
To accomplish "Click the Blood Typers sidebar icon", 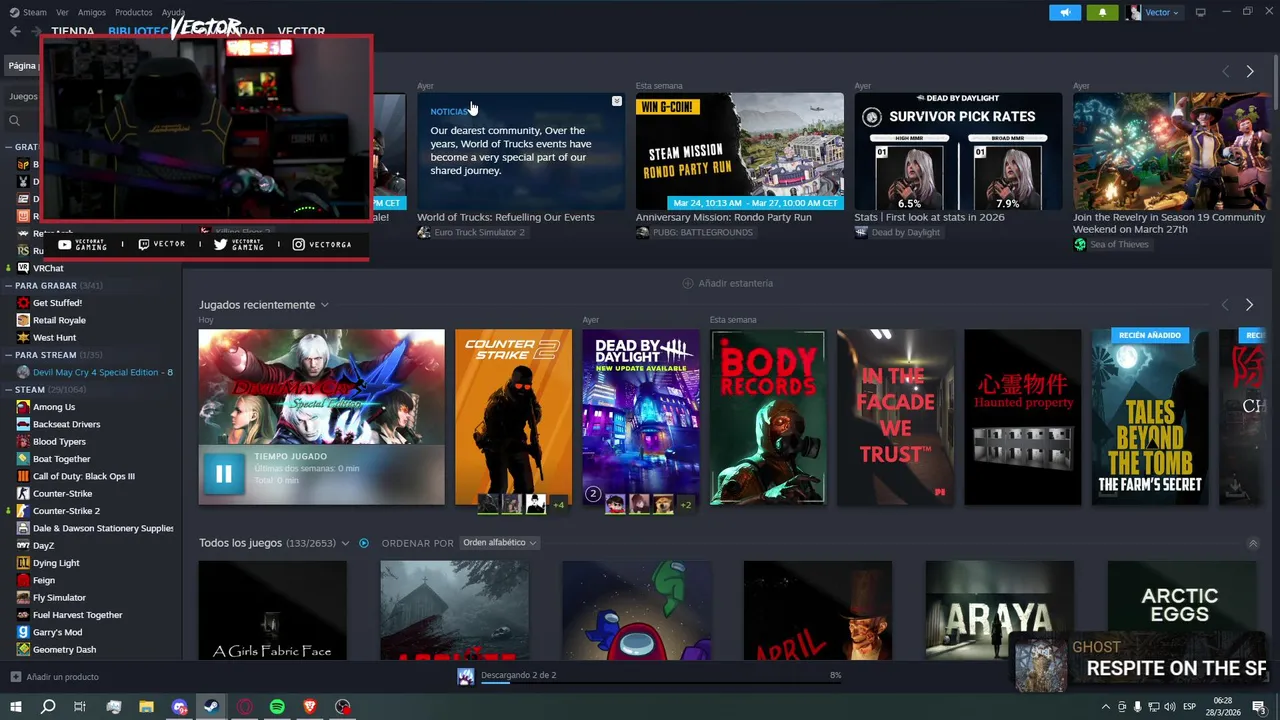I will pyautogui.click(x=23, y=442).
